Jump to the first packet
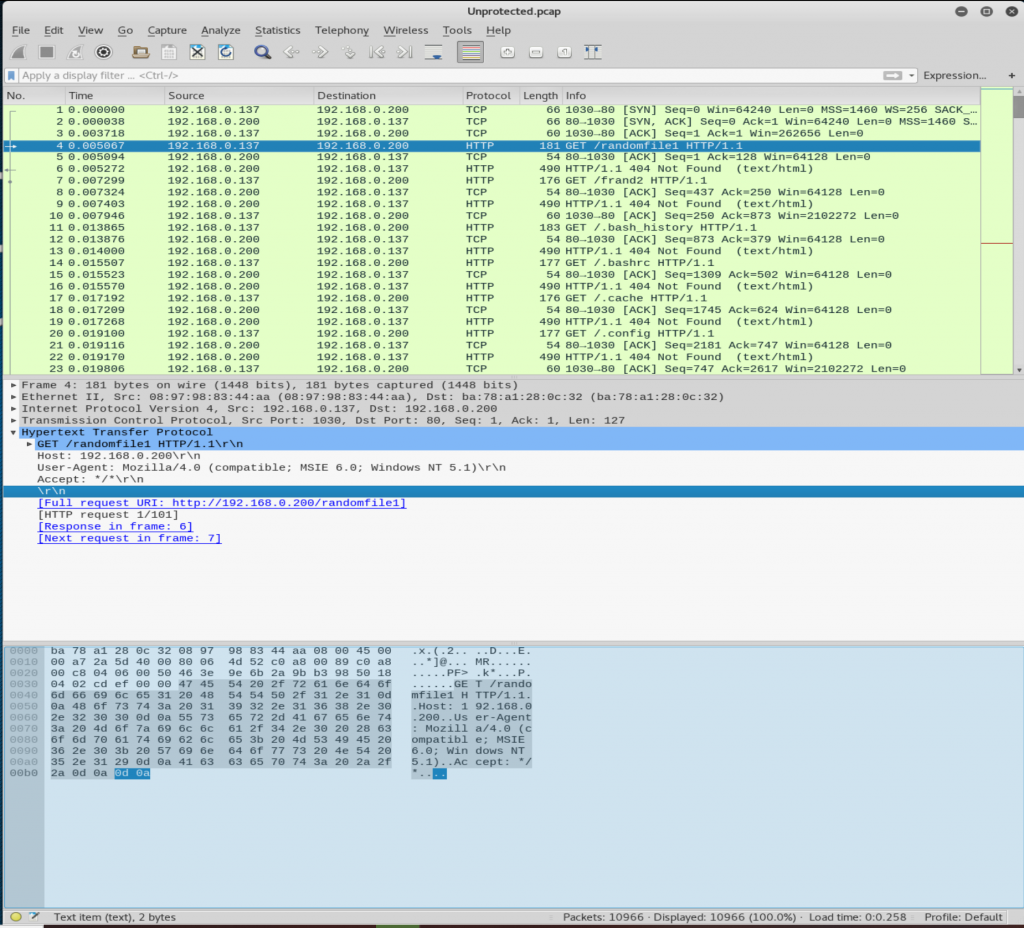 coord(377,52)
